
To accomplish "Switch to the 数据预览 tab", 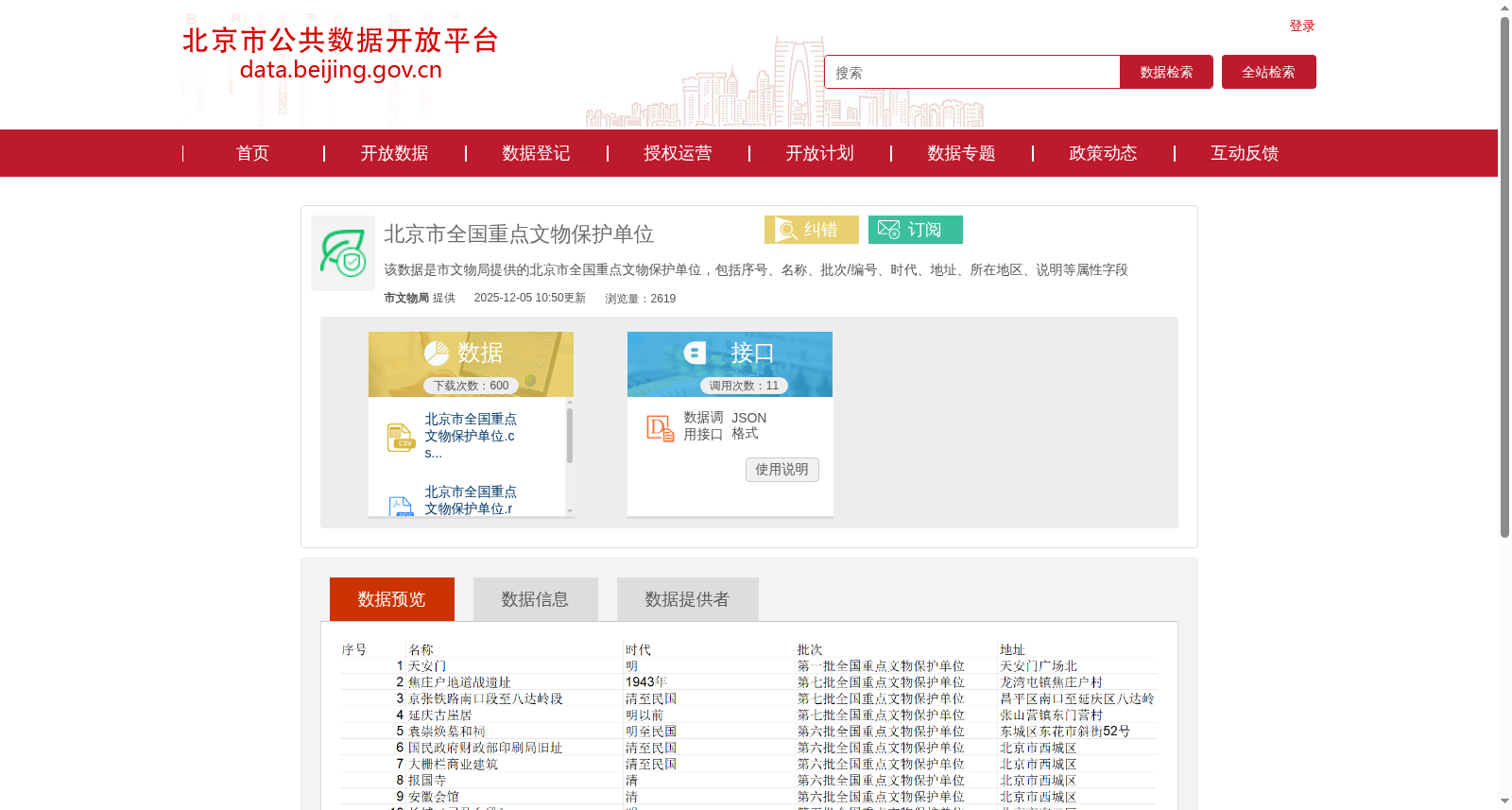I will point(392,599).
